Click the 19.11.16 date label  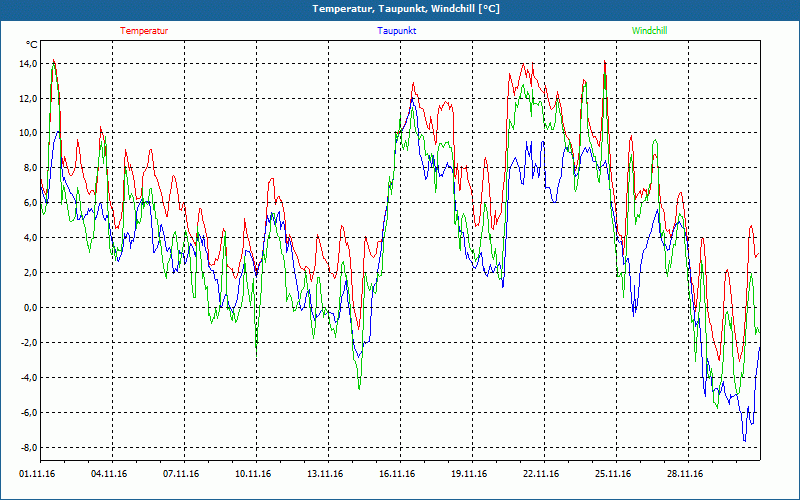(469, 474)
